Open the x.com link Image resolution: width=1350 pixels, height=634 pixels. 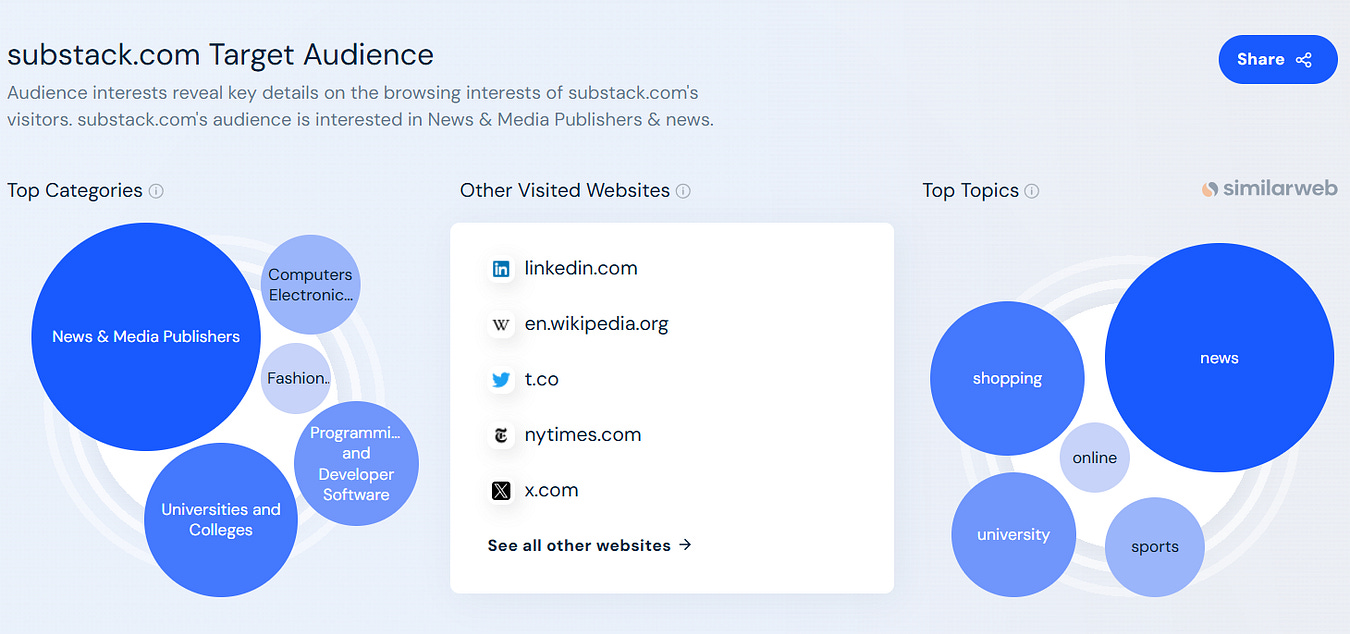coord(551,490)
